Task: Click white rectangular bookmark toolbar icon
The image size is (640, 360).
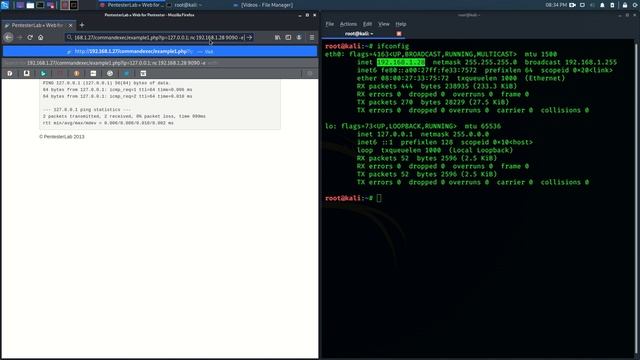Action: coord(93,73)
